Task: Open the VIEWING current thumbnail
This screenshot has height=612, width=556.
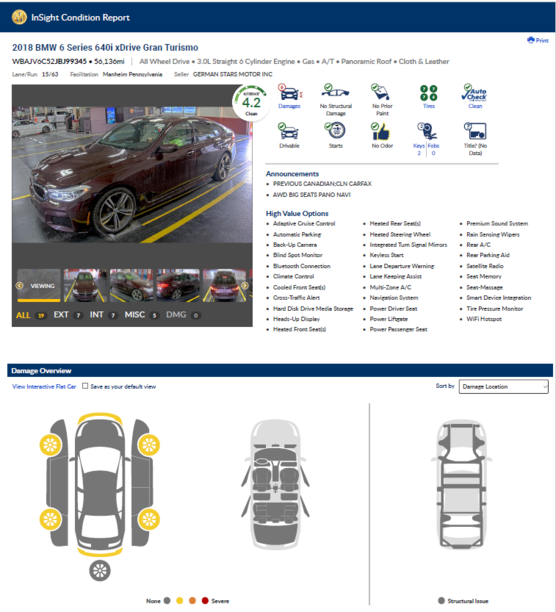Action: coord(39,285)
